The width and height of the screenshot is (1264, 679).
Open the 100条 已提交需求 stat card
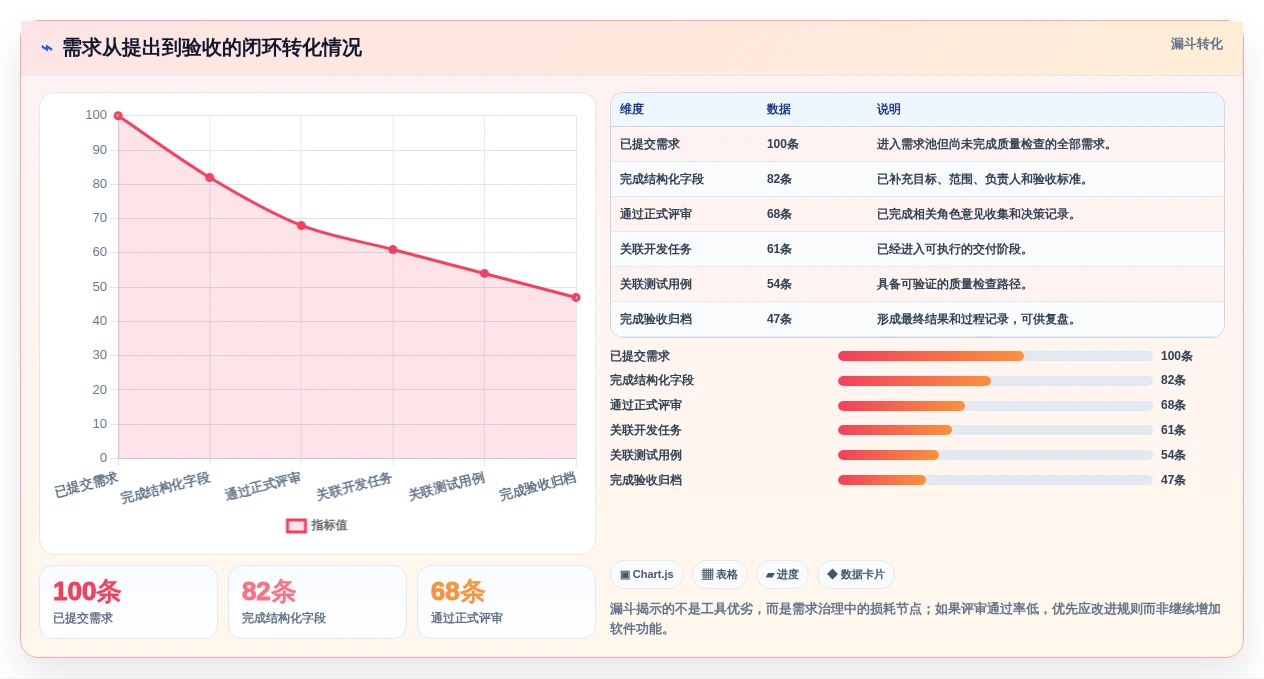click(x=128, y=602)
